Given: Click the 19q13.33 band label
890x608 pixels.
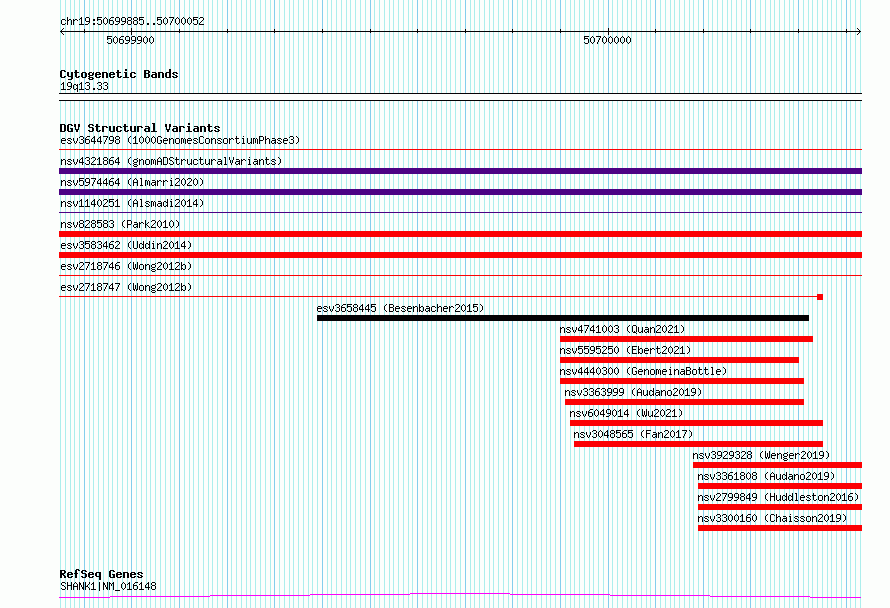Looking at the screenshot, I should coord(84,86).
